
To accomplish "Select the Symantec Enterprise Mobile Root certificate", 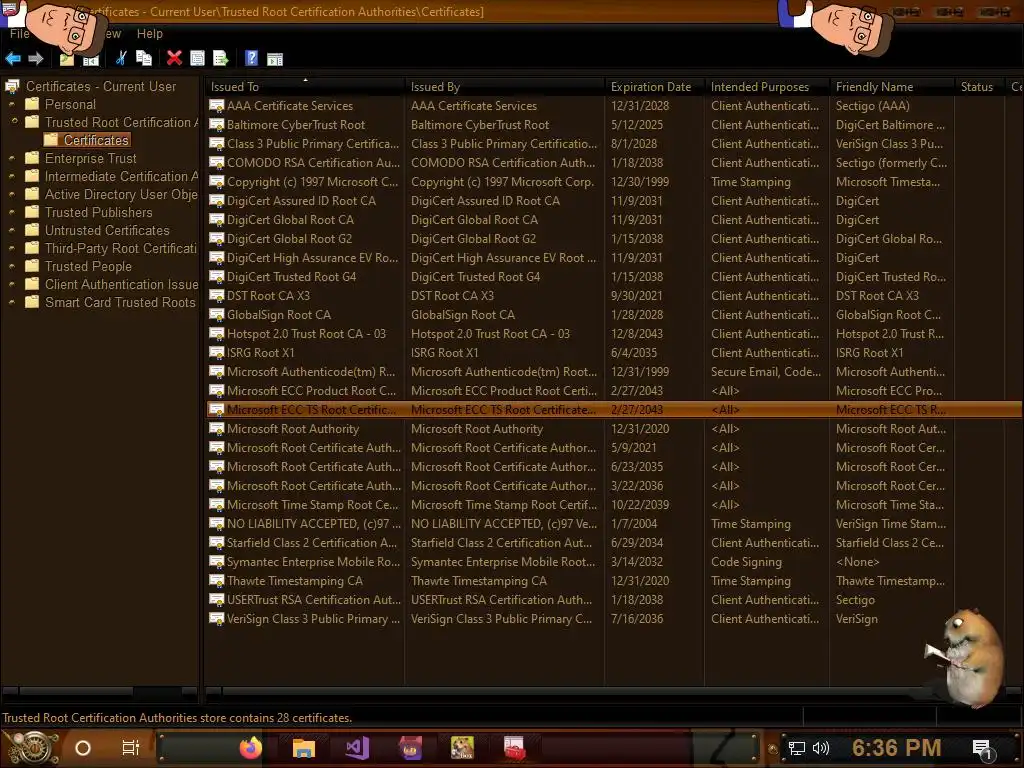I will pos(614,562).
